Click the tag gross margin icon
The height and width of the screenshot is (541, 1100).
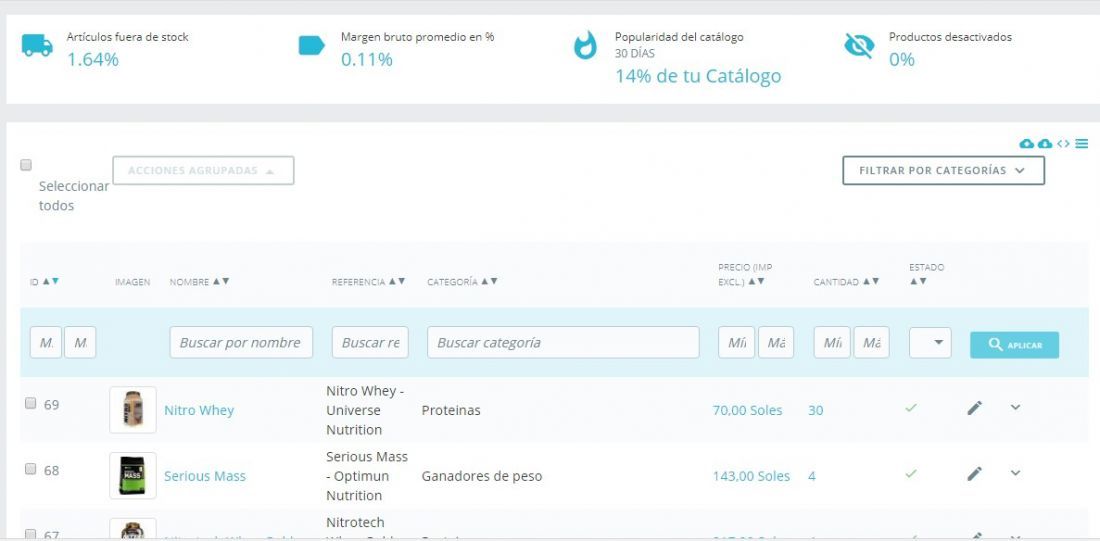[x=311, y=46]
